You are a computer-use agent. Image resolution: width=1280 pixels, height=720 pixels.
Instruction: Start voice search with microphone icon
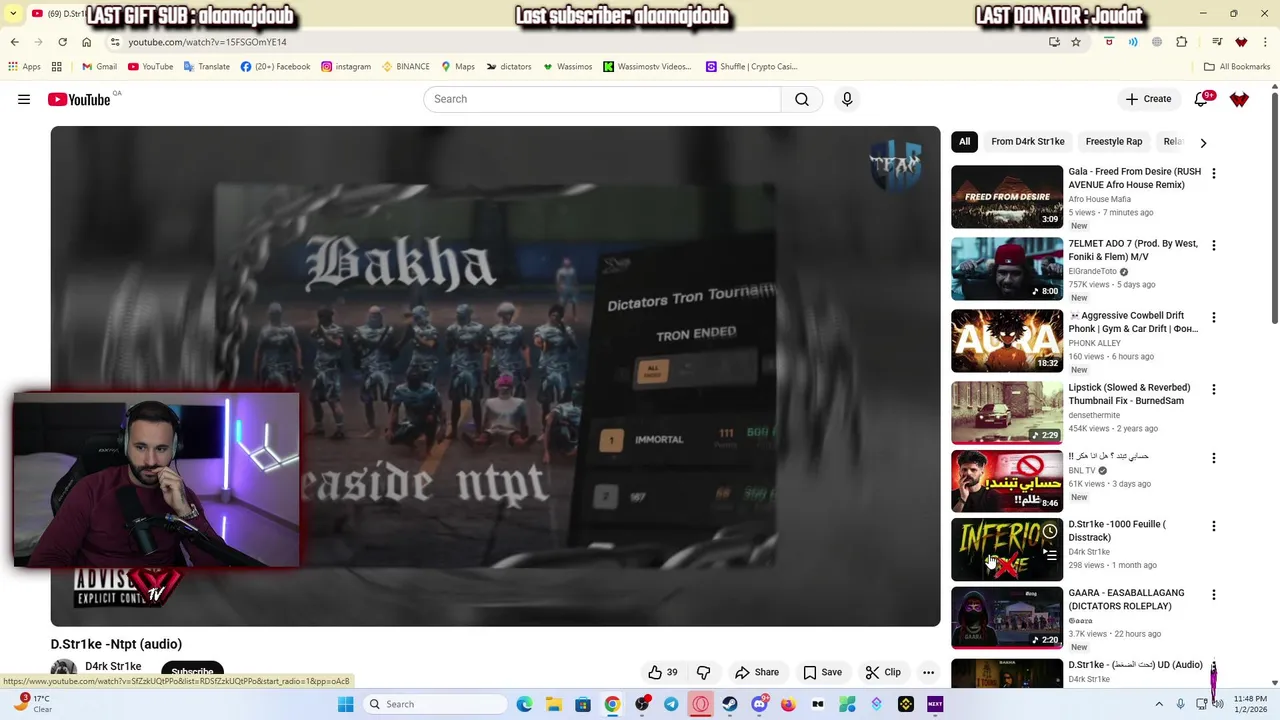847,99
